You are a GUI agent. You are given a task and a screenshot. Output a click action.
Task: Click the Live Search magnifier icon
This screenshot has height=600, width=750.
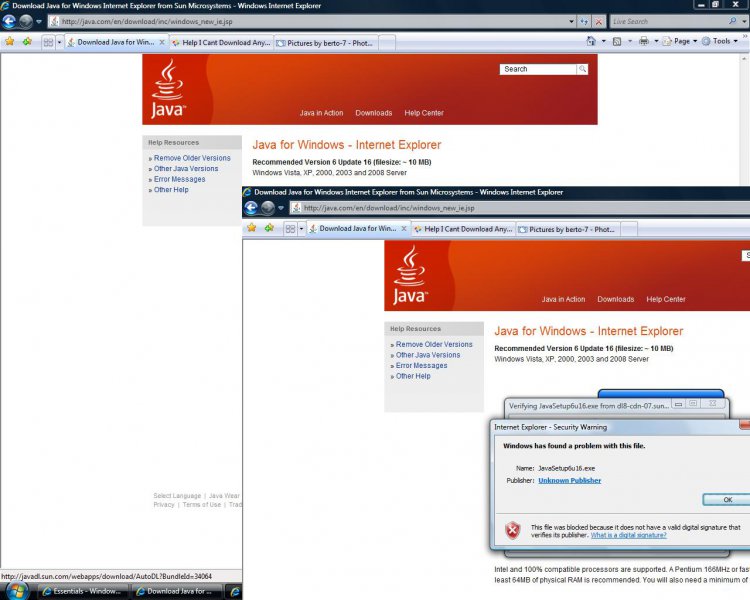733,21
